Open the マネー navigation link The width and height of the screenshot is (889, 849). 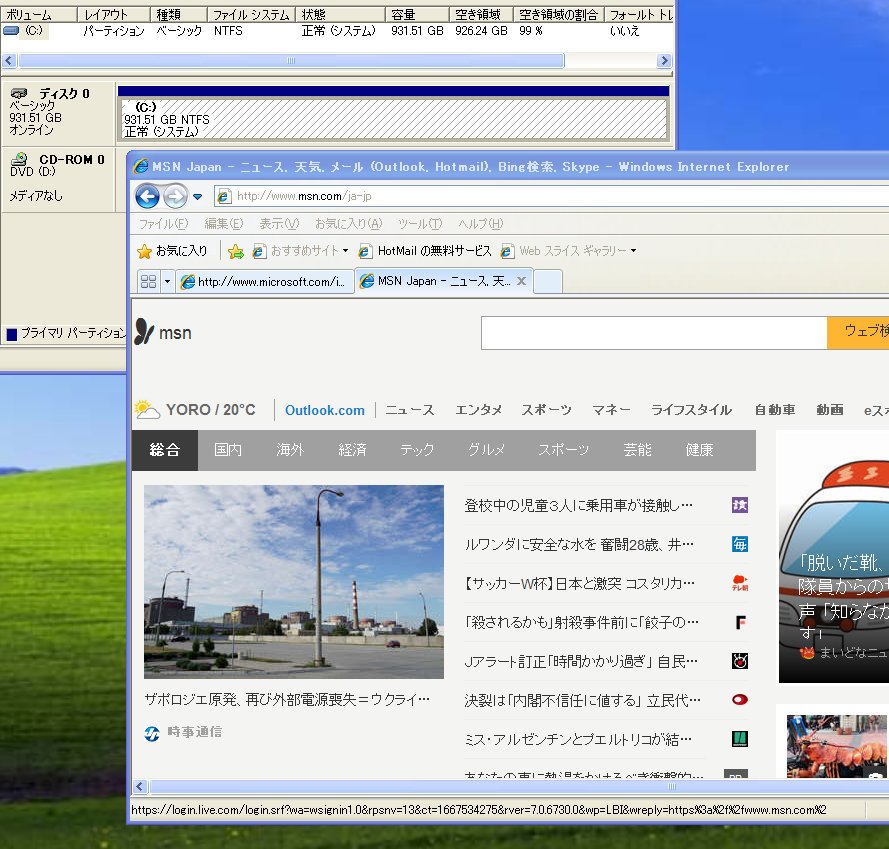[611, 410]
